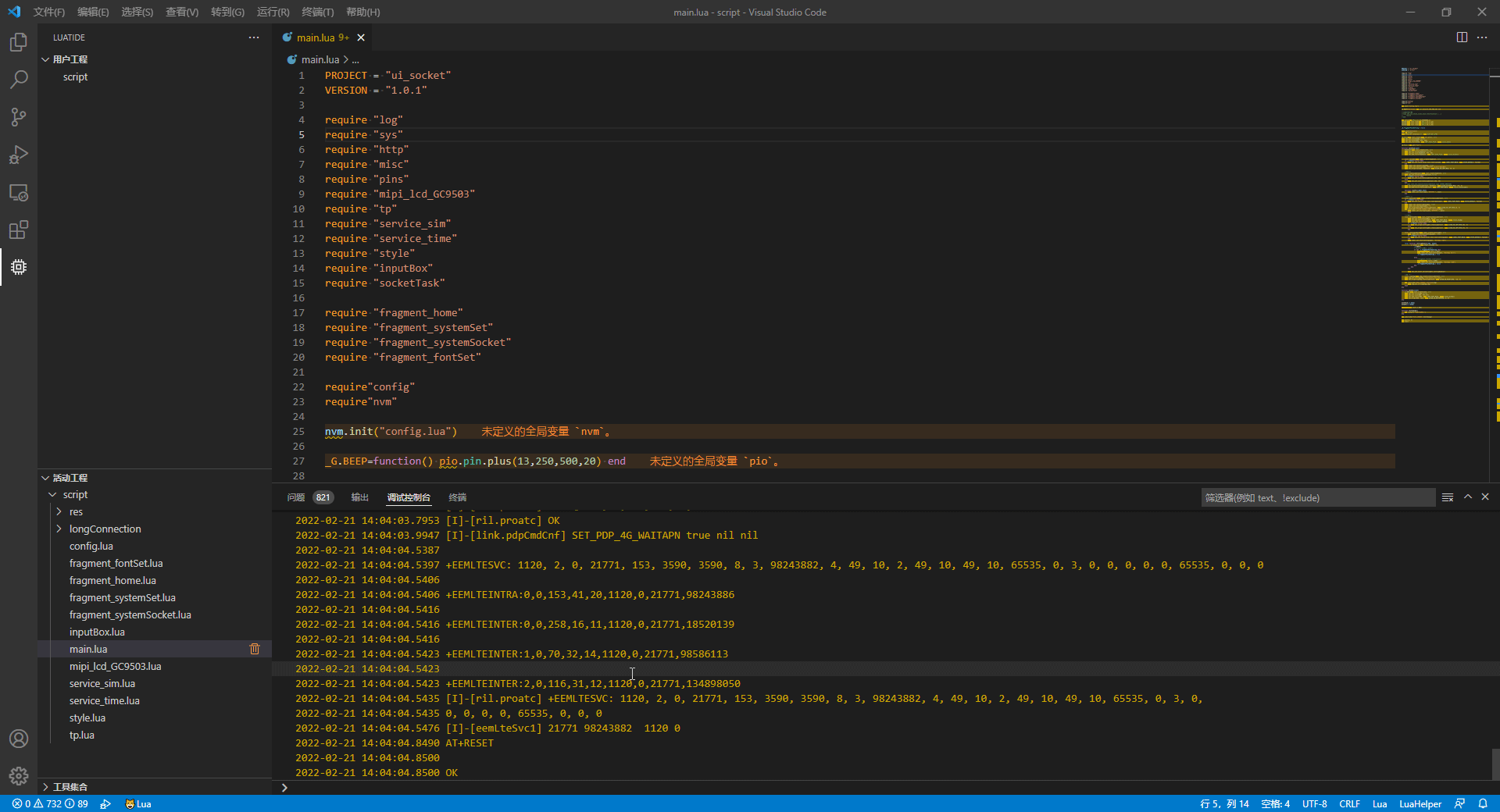
Task: Click the VS Code logo in title bar
Action: (x=14, y=12)
